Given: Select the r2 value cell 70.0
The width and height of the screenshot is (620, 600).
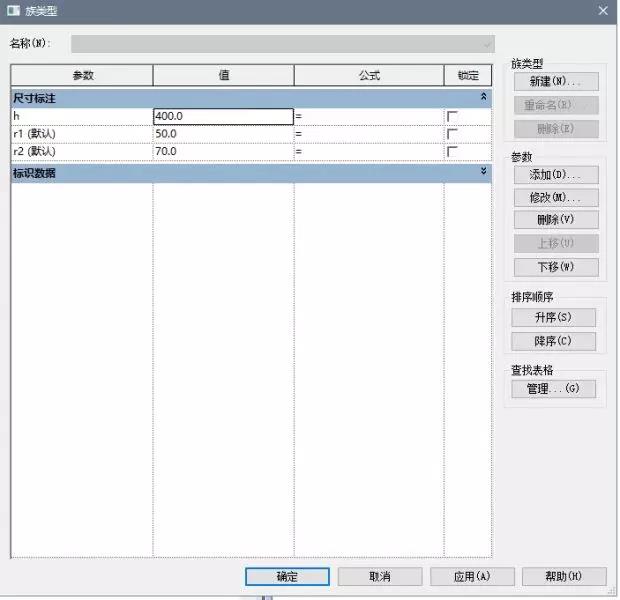Looking at the screenshot, I should (x=223, y=151).
